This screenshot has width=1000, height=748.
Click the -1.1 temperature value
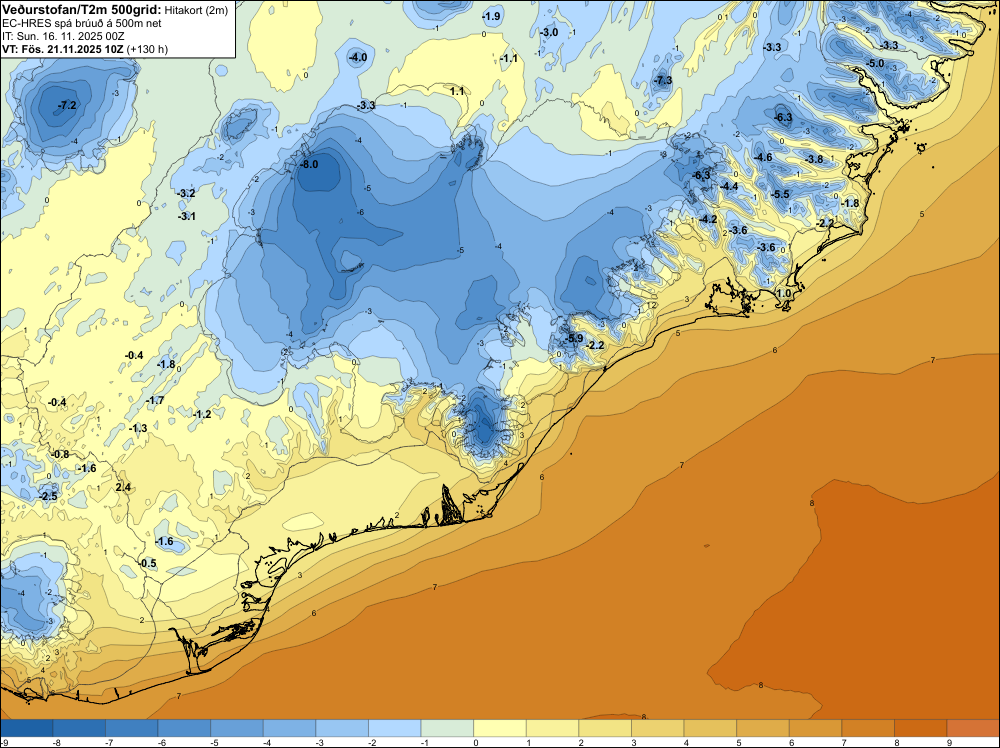(508, 59)
